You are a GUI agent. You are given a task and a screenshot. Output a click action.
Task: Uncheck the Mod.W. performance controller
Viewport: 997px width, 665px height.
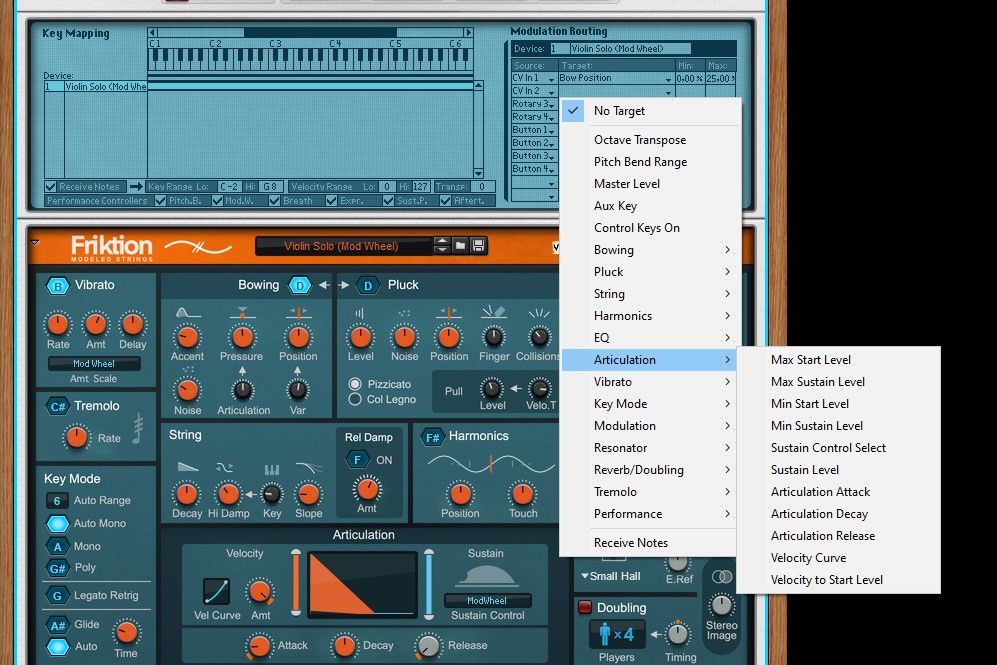coord(216,200)
